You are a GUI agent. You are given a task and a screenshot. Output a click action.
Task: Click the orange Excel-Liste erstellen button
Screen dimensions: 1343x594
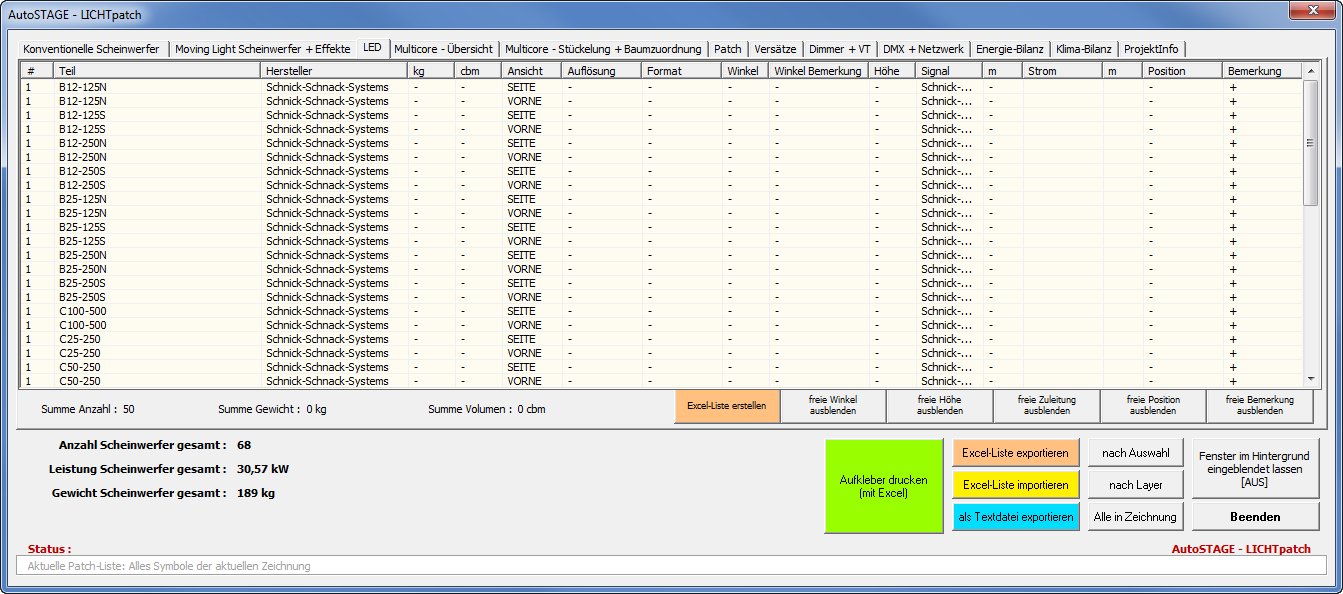point(727,406)
